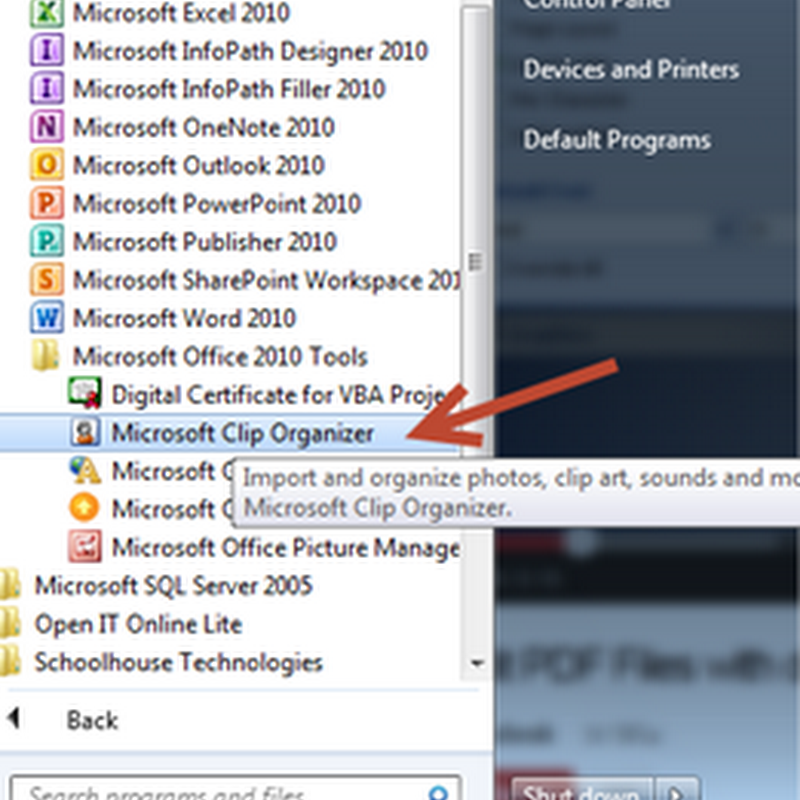Open Digital Certificate for VBA Projects
The image size is (800, 800).
coord(280,394)
